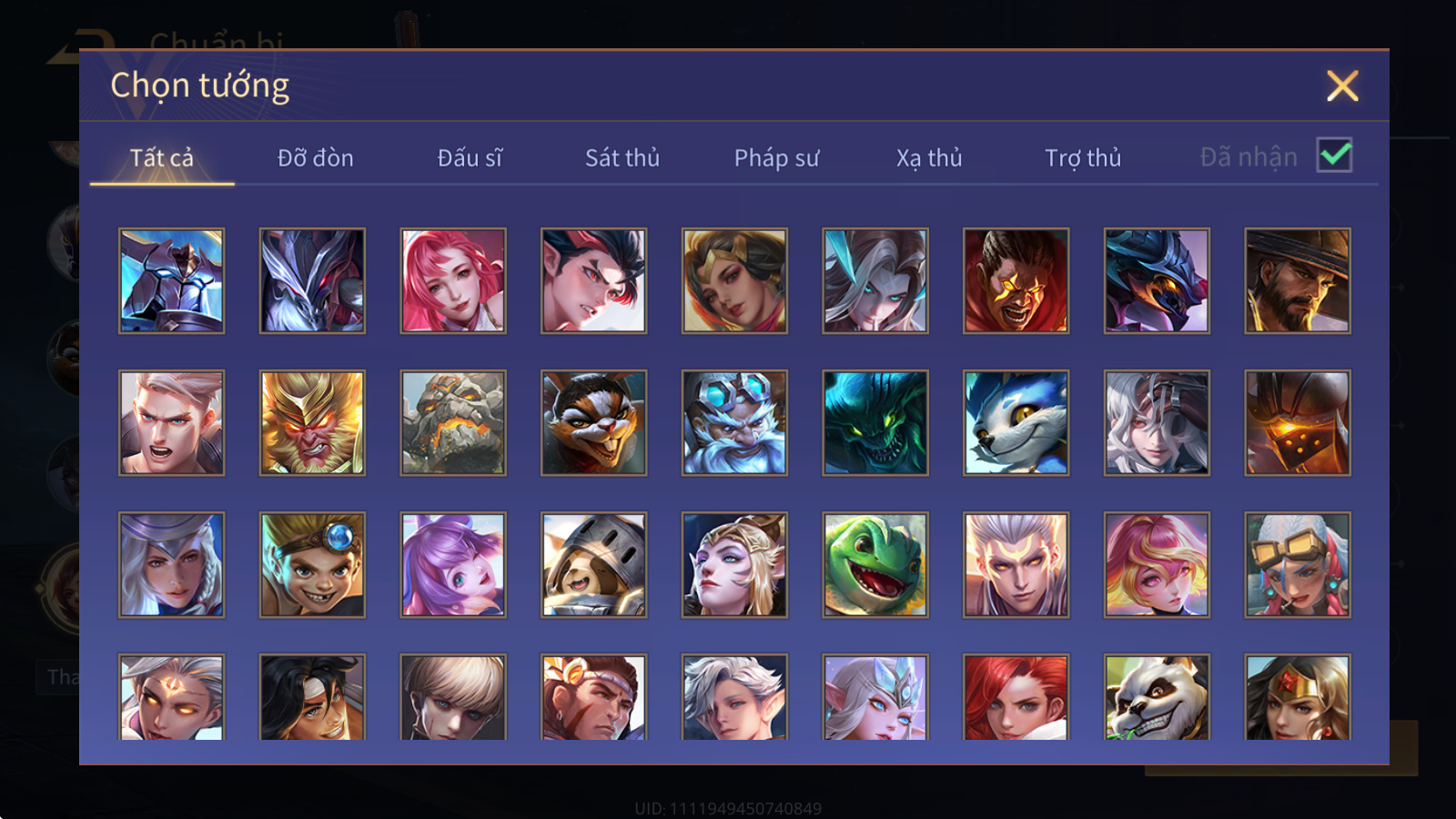This screenshot has width=1456, height=819.
Task: Pick the golden monkey king hero
Action: click(312, 422)
